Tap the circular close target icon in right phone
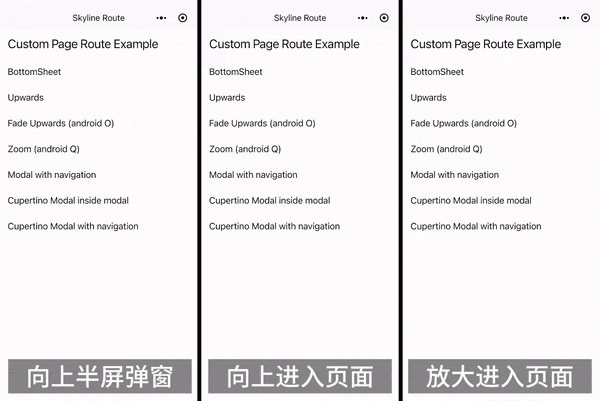 [x=585, y=18]
